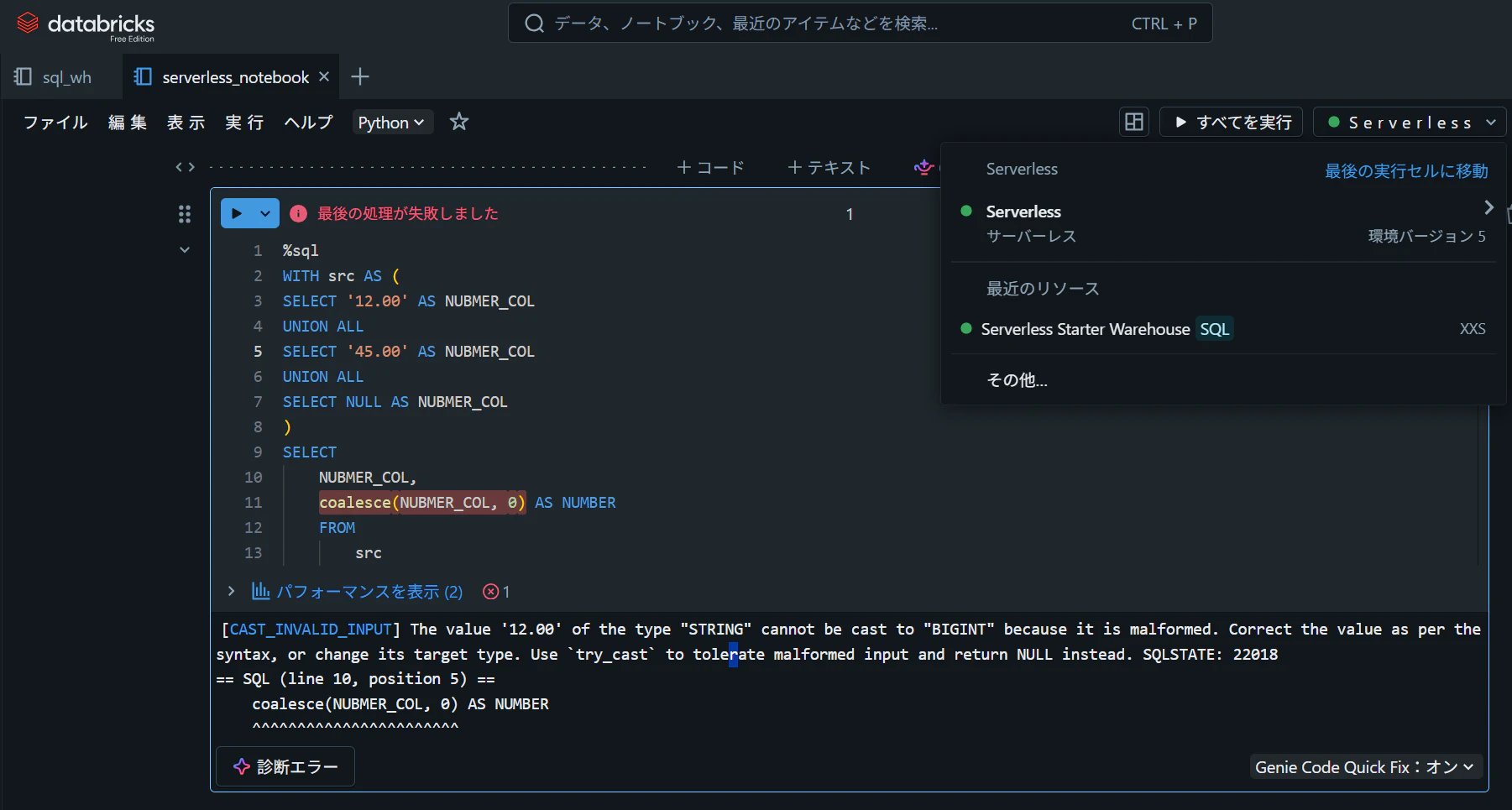
Task: Follow the 最後の実行セルに移動 link
Action: [1406, 170]
